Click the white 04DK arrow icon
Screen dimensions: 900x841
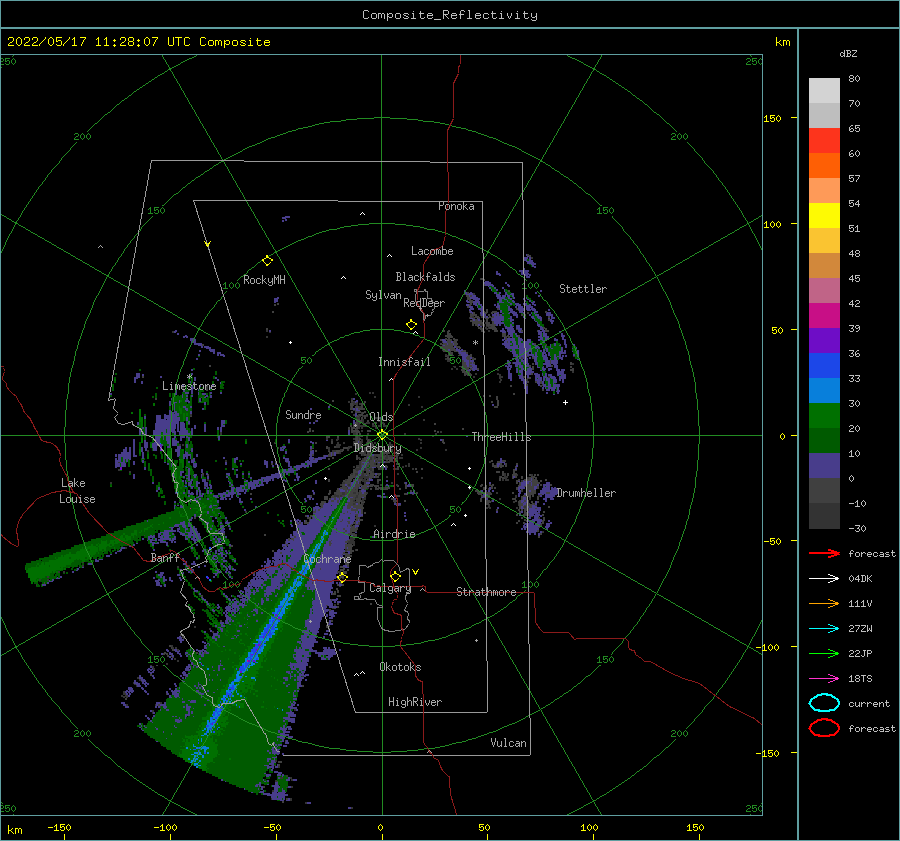pos(824,578)
